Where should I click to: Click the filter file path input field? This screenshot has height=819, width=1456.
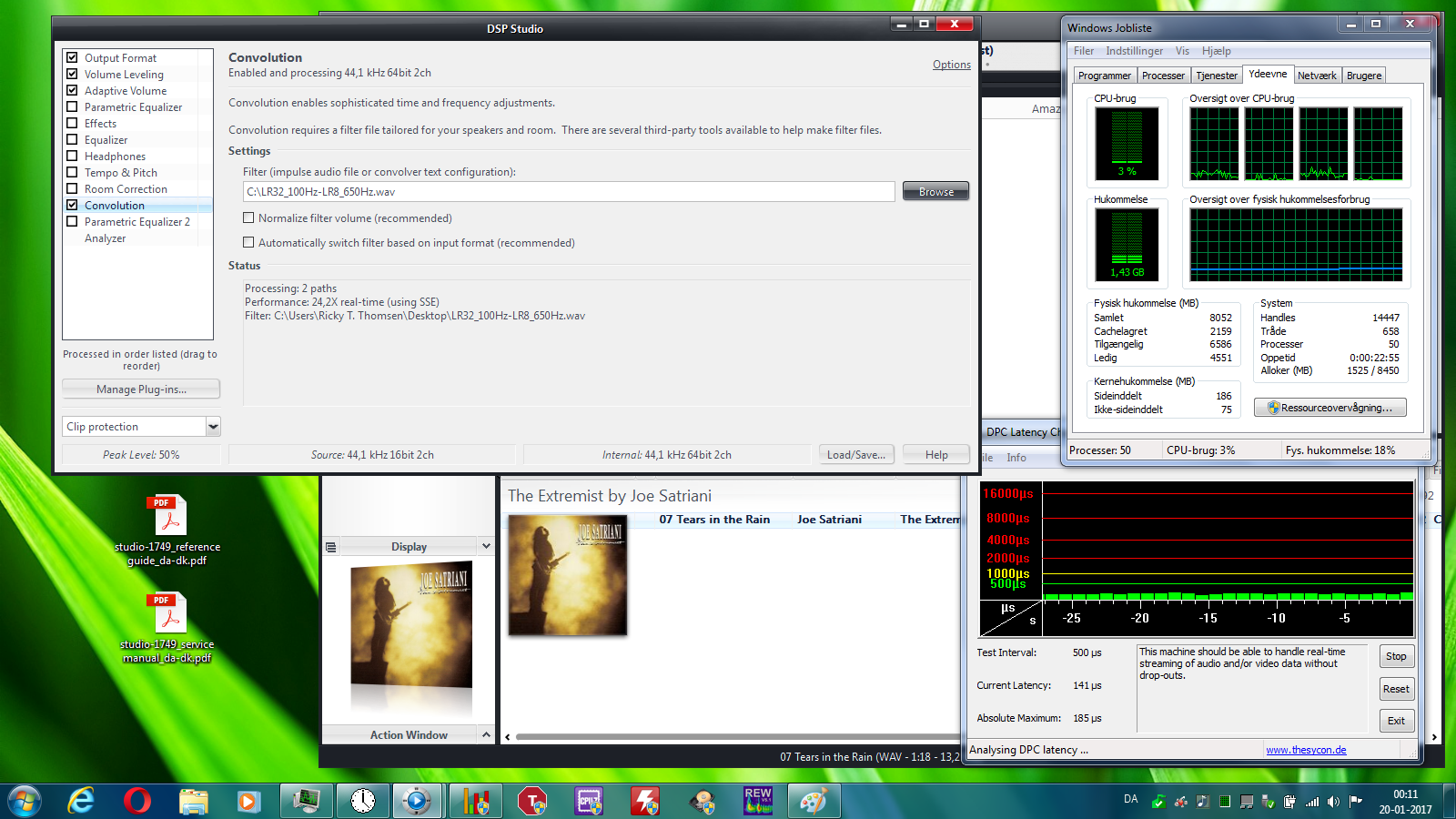click(569, 191)
